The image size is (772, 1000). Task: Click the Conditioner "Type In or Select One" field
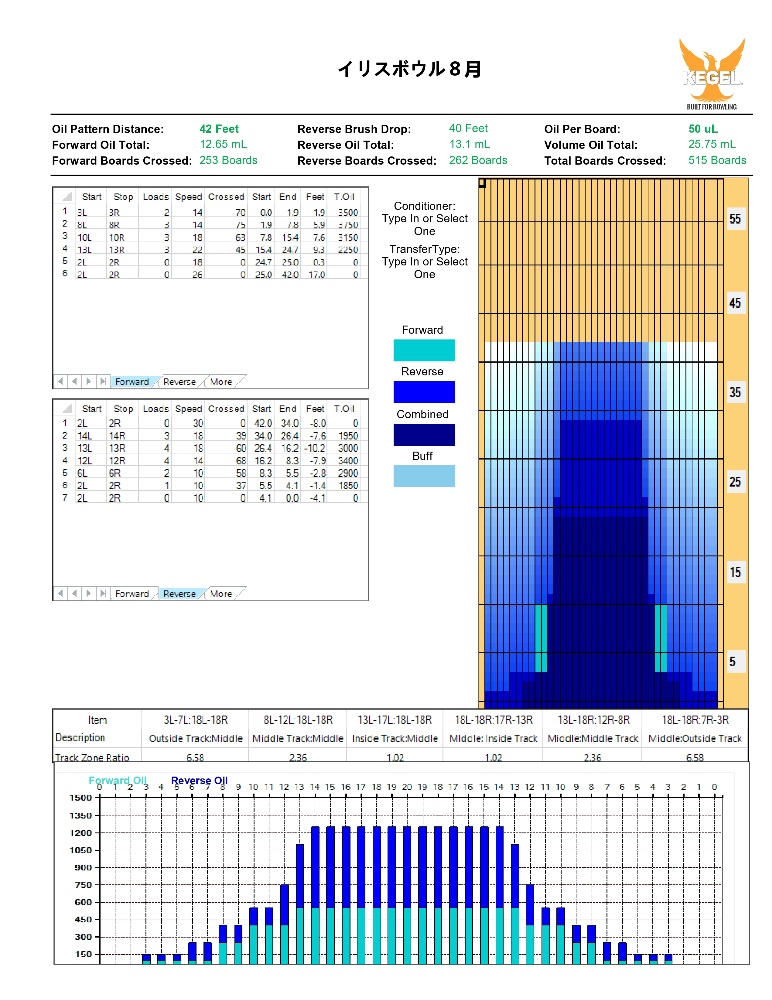click(425, 224)
